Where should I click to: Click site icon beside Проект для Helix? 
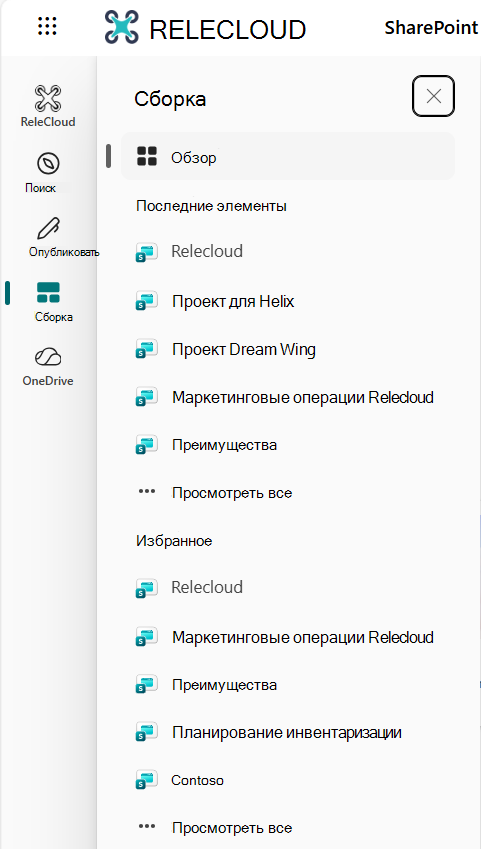coord(146,301)
